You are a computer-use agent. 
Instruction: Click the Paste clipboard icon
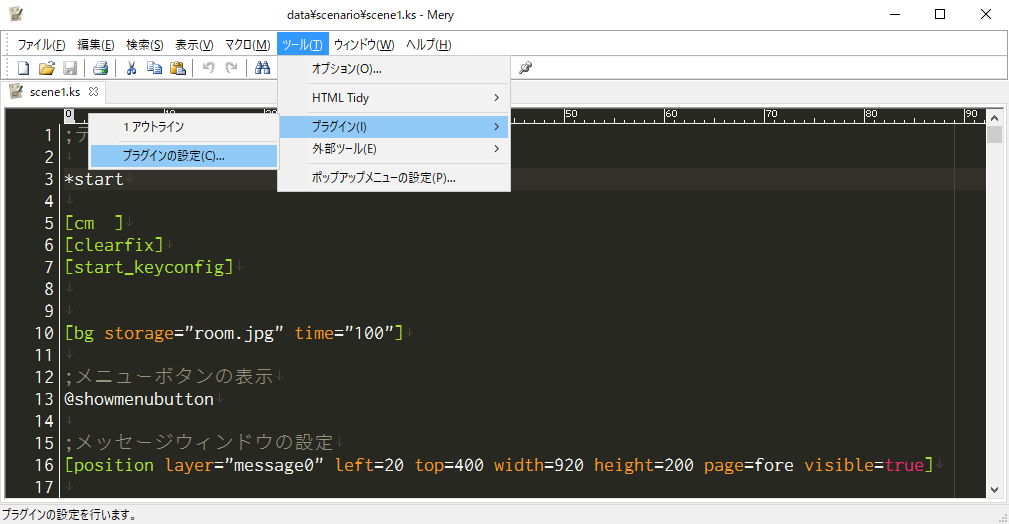coord(178,68)
